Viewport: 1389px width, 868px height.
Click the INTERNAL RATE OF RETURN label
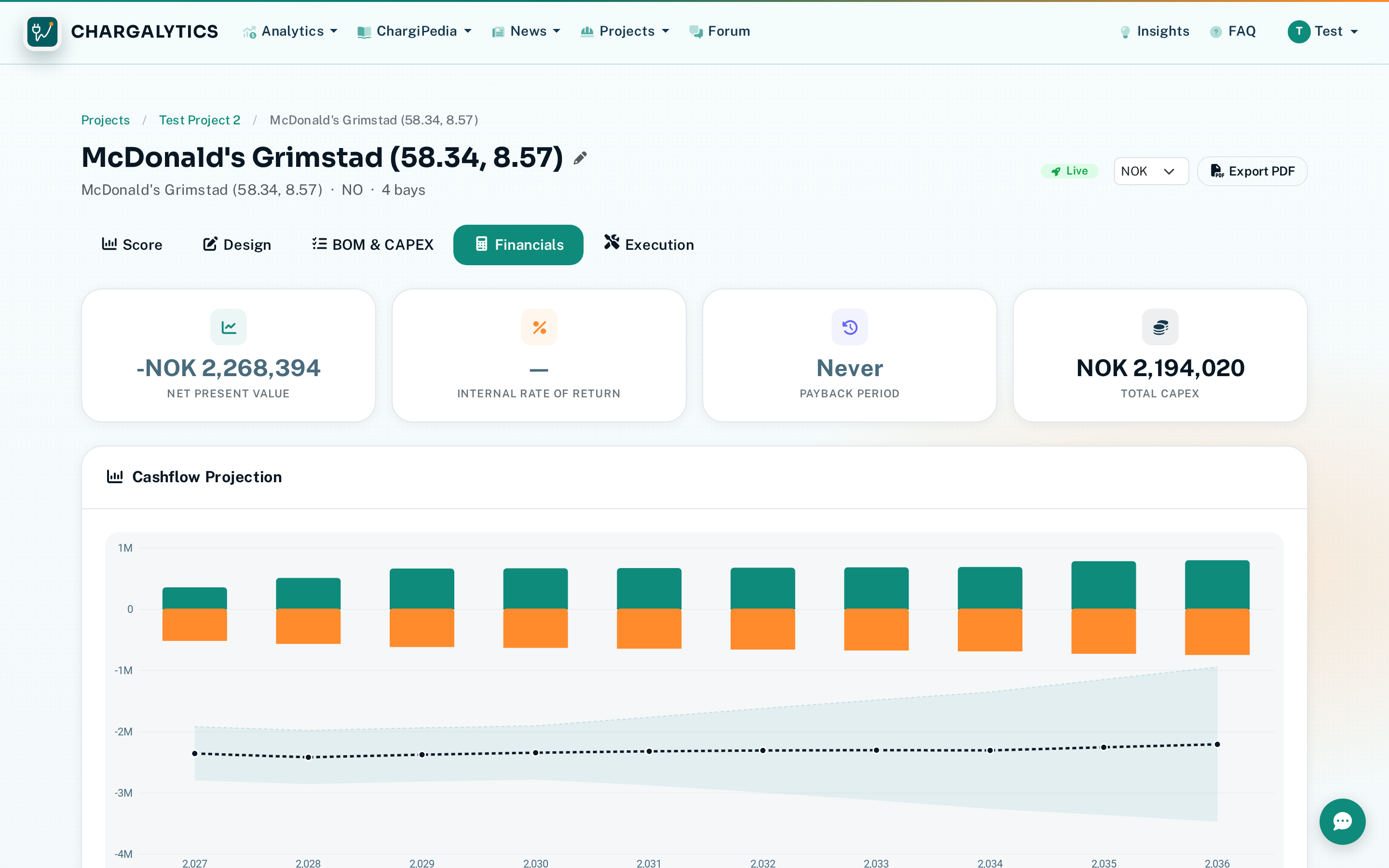point(539,394)
